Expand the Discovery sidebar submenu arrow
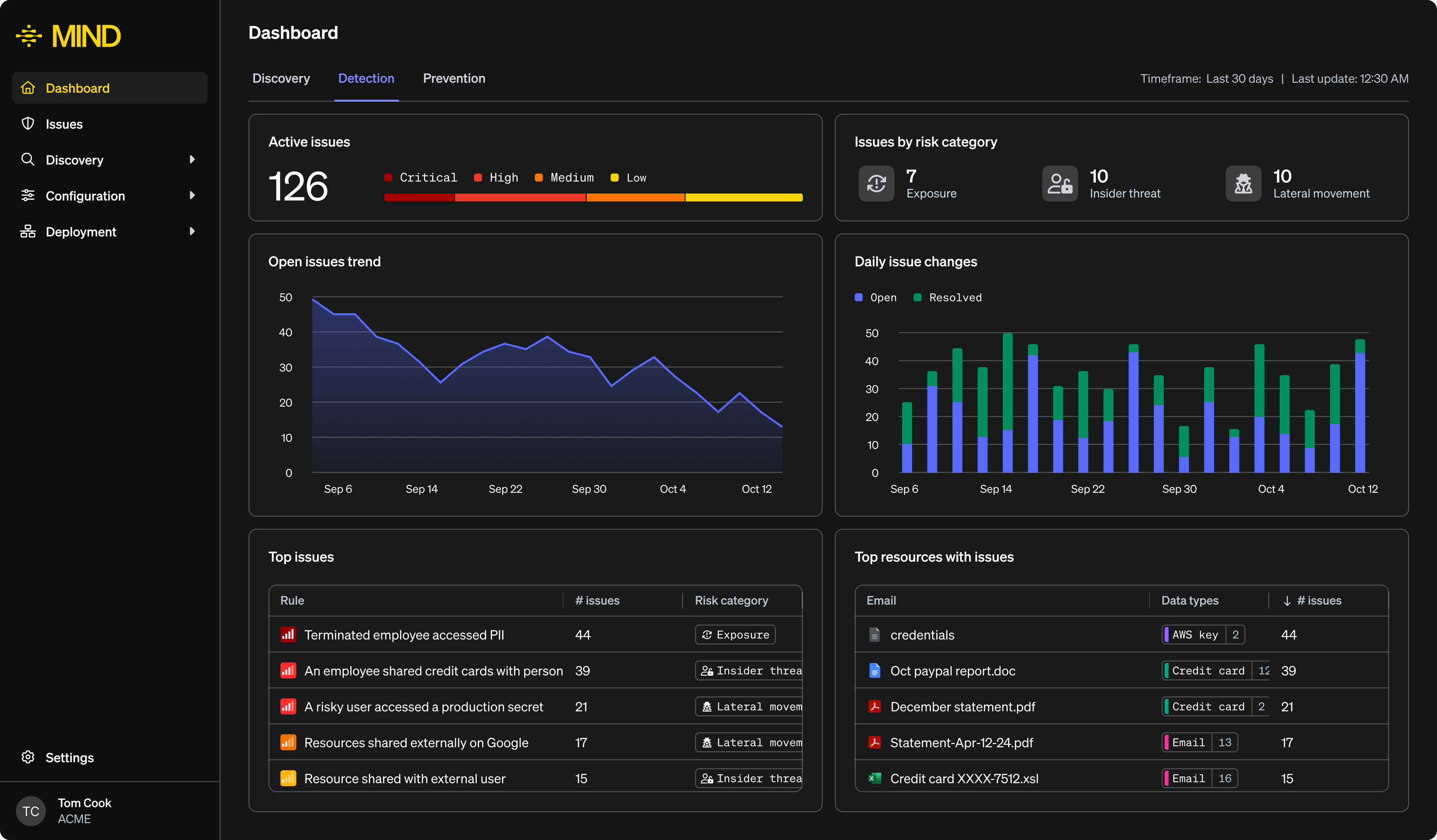Viewport: 1437px width, 840px height. (192, 160)
